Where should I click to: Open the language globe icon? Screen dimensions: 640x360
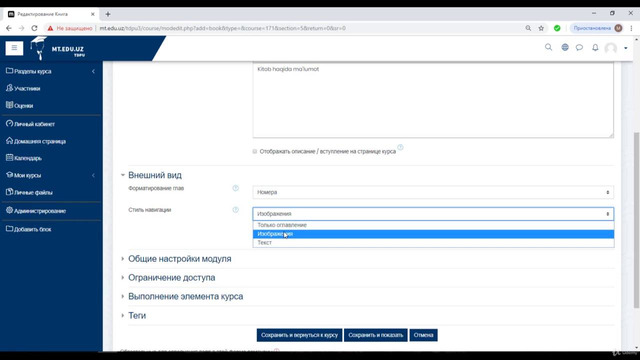565,47
